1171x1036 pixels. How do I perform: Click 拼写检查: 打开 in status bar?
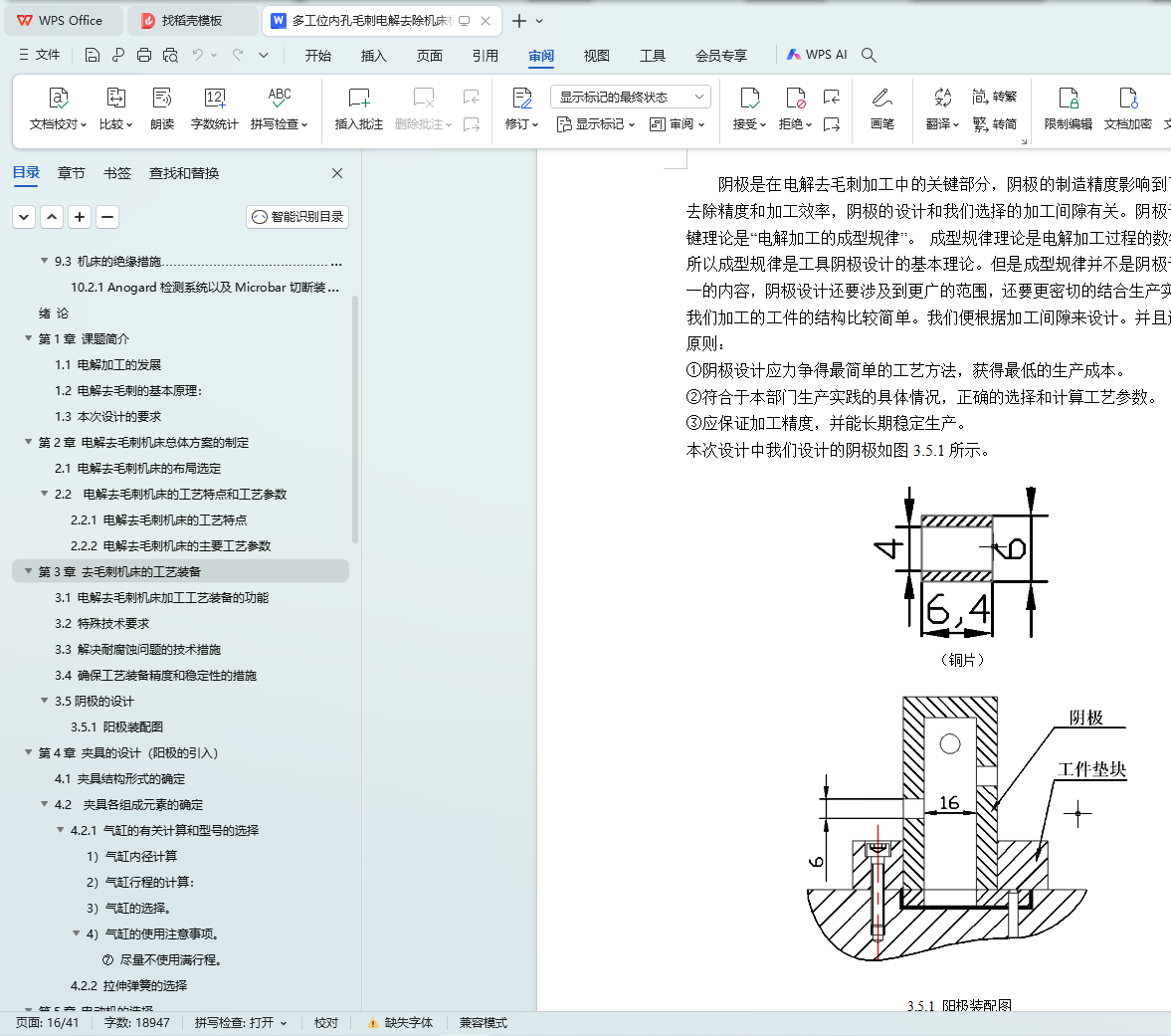pyautogui.click(x=241, y=1023)
